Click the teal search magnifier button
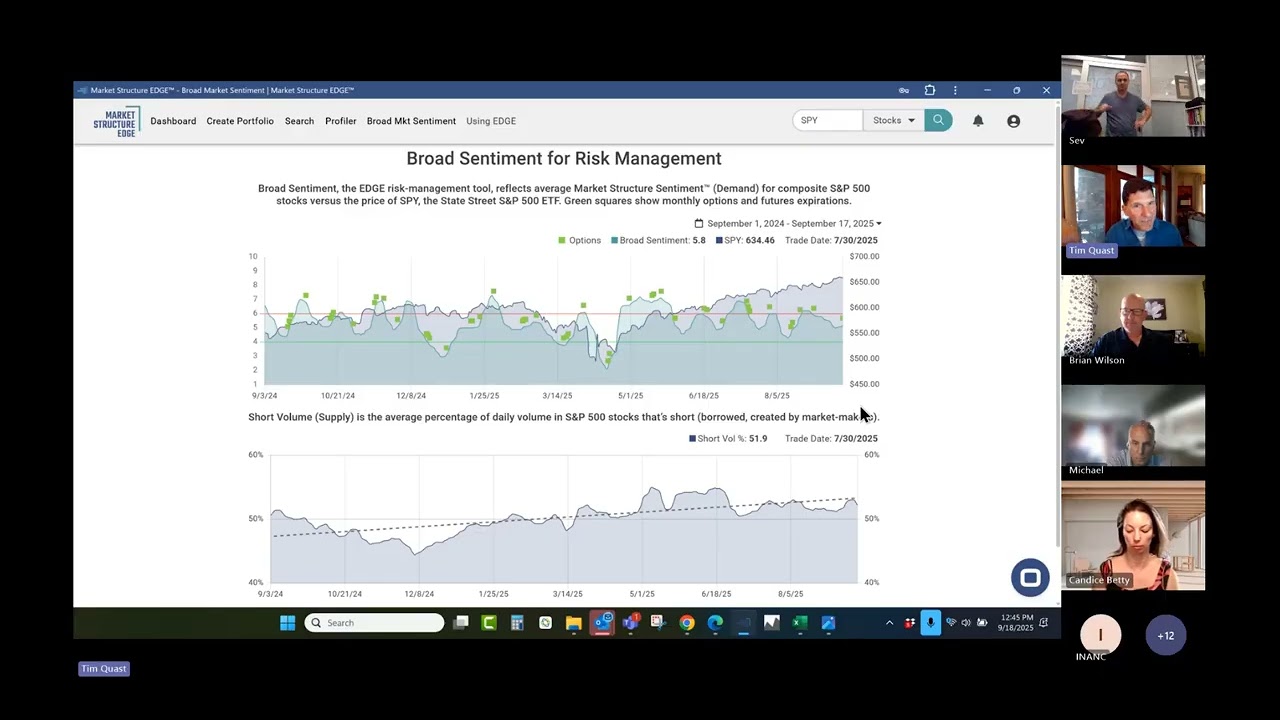 coord(938,120)
